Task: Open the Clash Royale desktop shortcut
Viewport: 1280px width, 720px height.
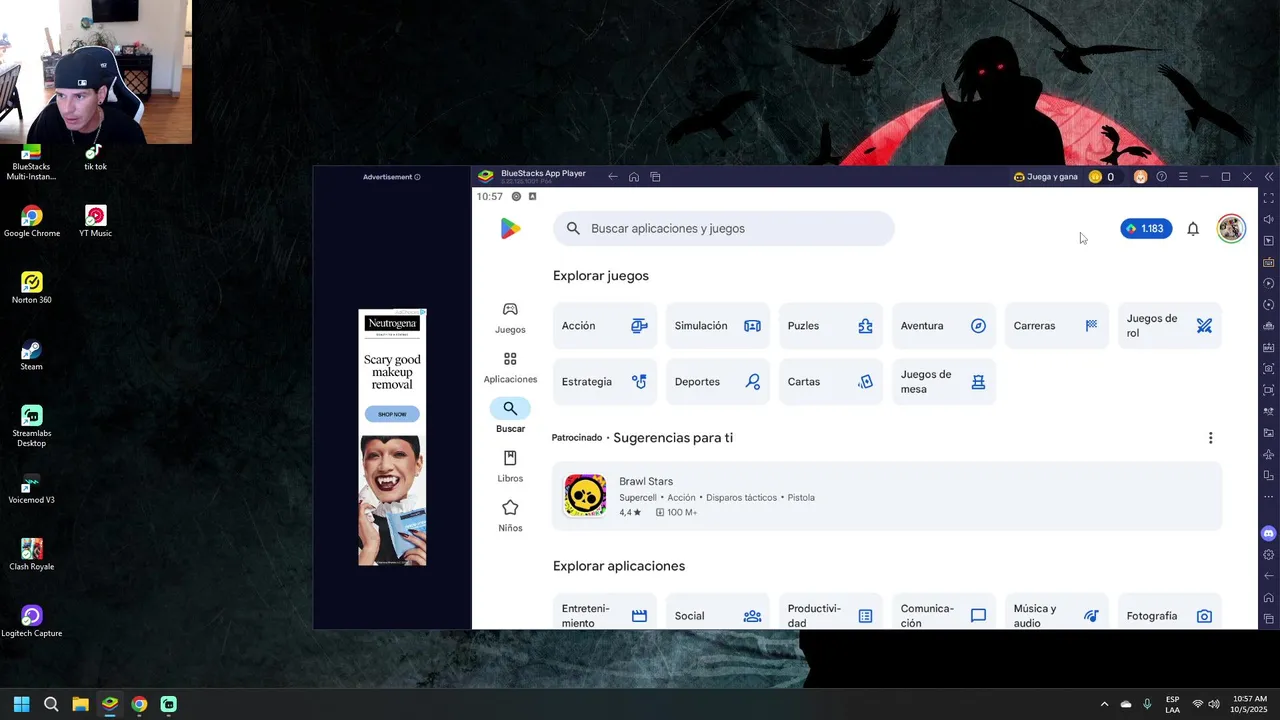Action: click(31, 555)
